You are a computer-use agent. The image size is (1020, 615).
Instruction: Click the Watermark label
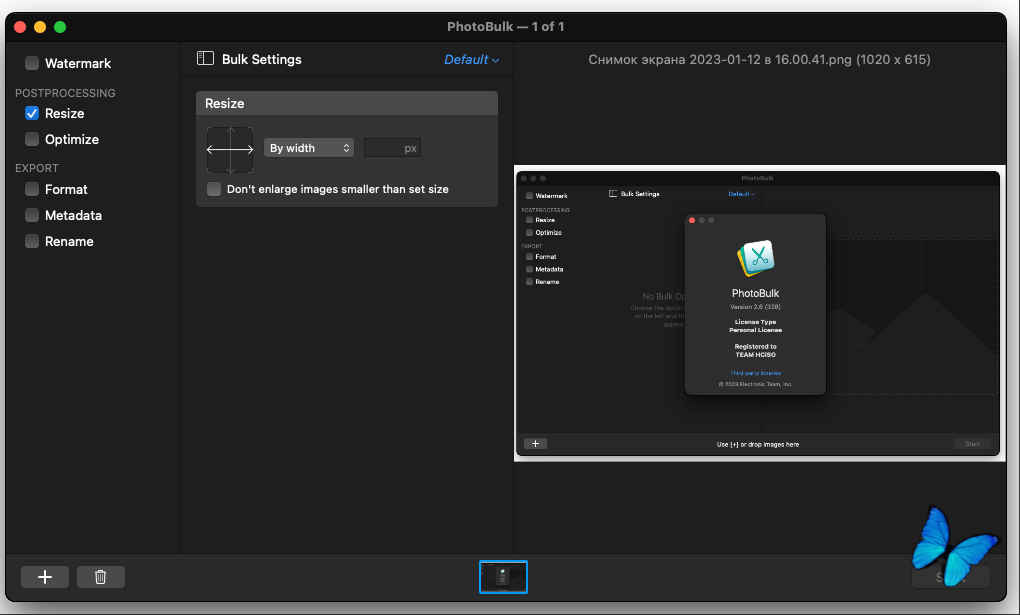tap(78, 63)
